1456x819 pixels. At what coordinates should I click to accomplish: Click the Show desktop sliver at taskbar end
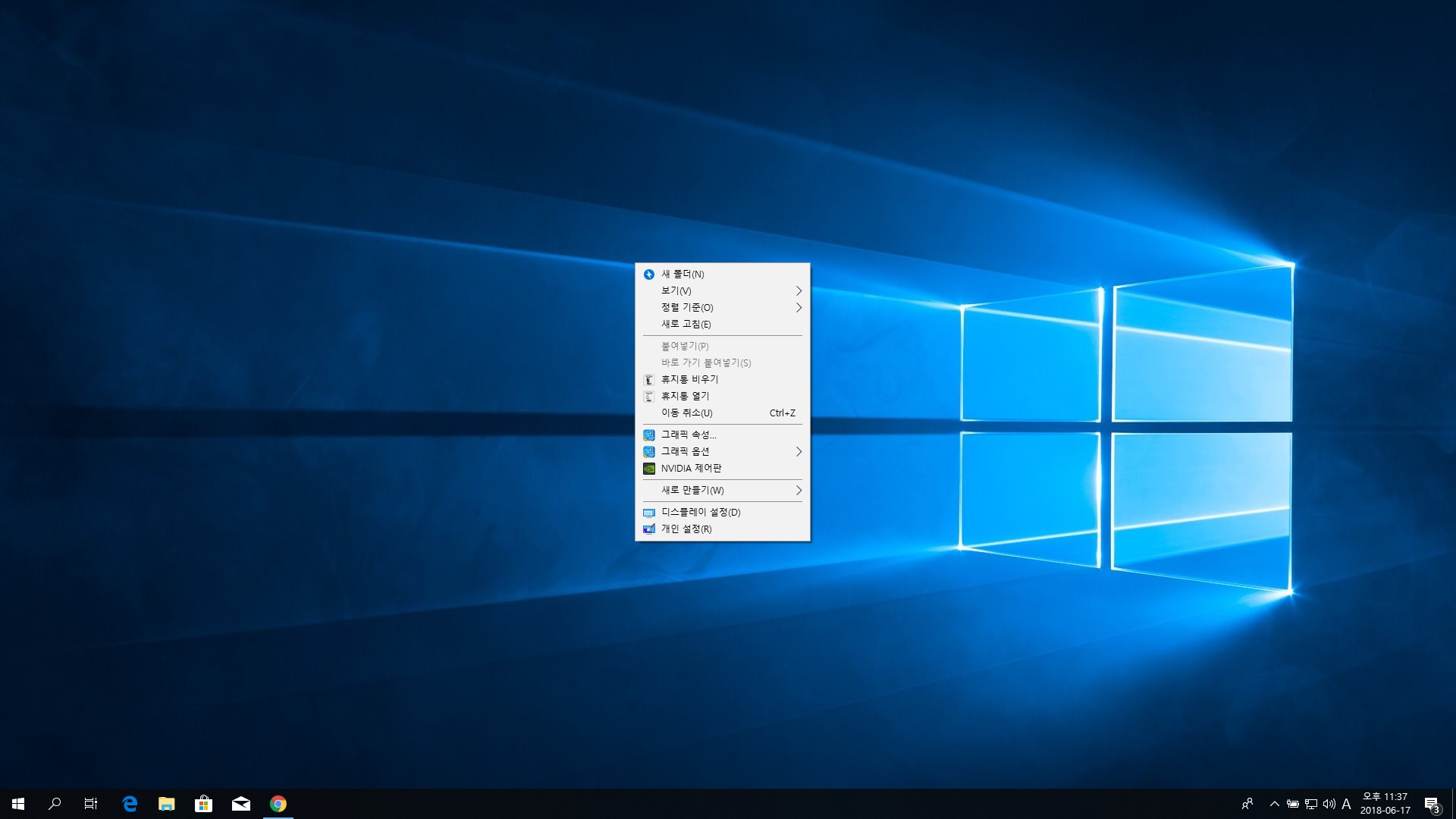(1454, 804)
